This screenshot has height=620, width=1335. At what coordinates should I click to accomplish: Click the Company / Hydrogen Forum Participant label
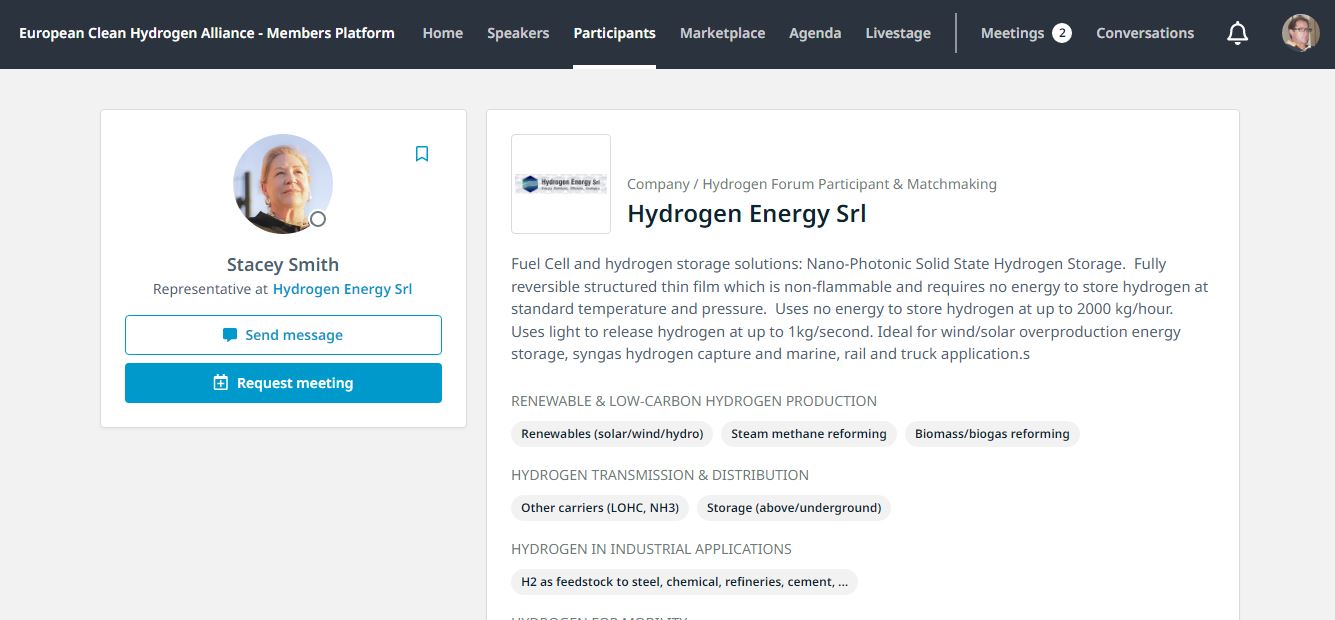[811, 184]
